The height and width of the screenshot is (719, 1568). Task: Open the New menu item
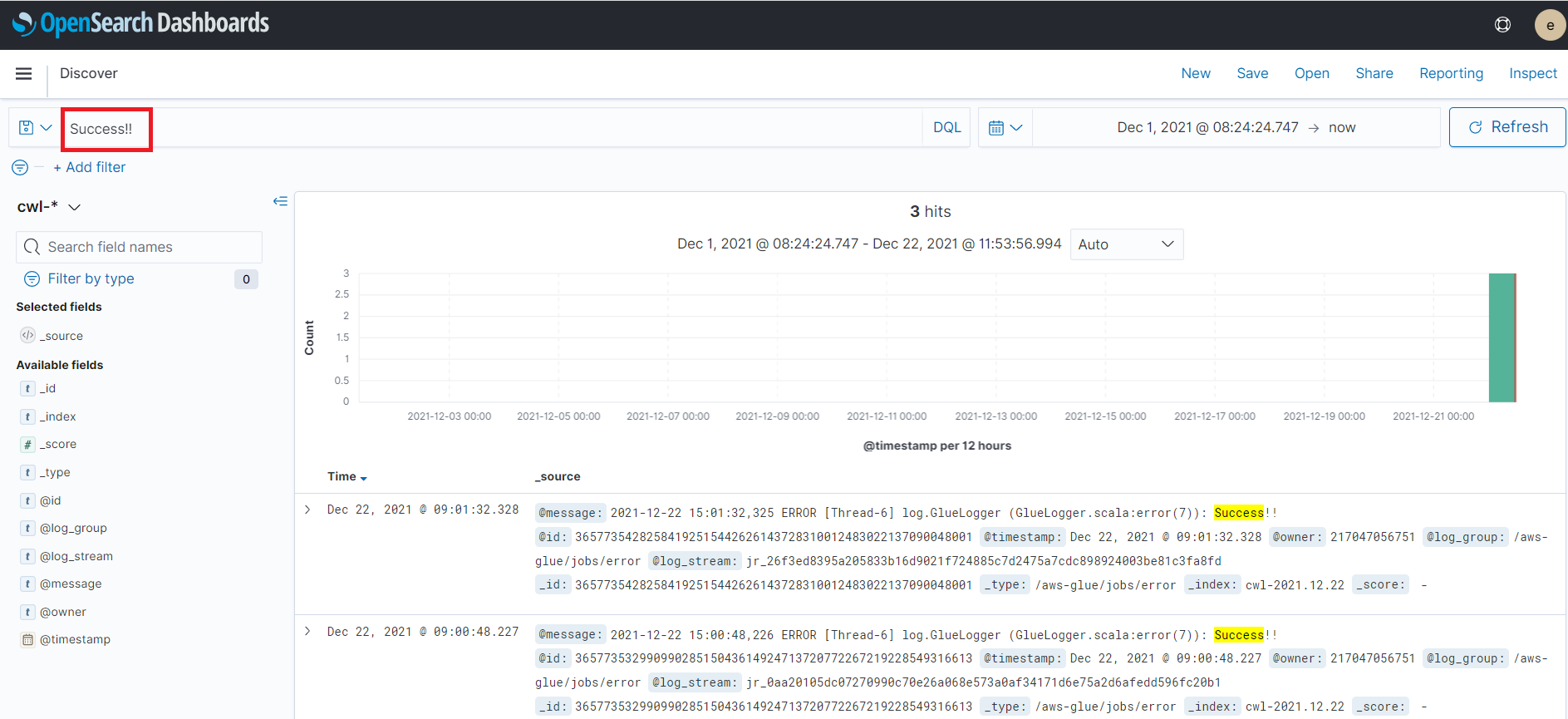click(1196, 73)
